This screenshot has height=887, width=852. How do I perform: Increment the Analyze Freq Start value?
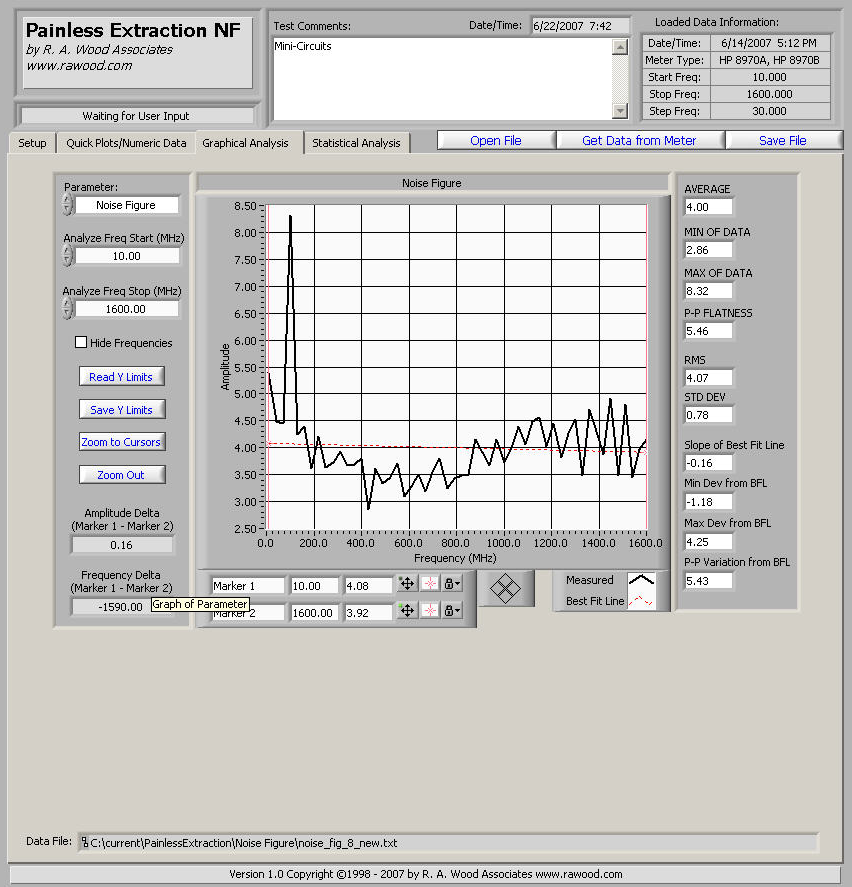pos(67,251)
